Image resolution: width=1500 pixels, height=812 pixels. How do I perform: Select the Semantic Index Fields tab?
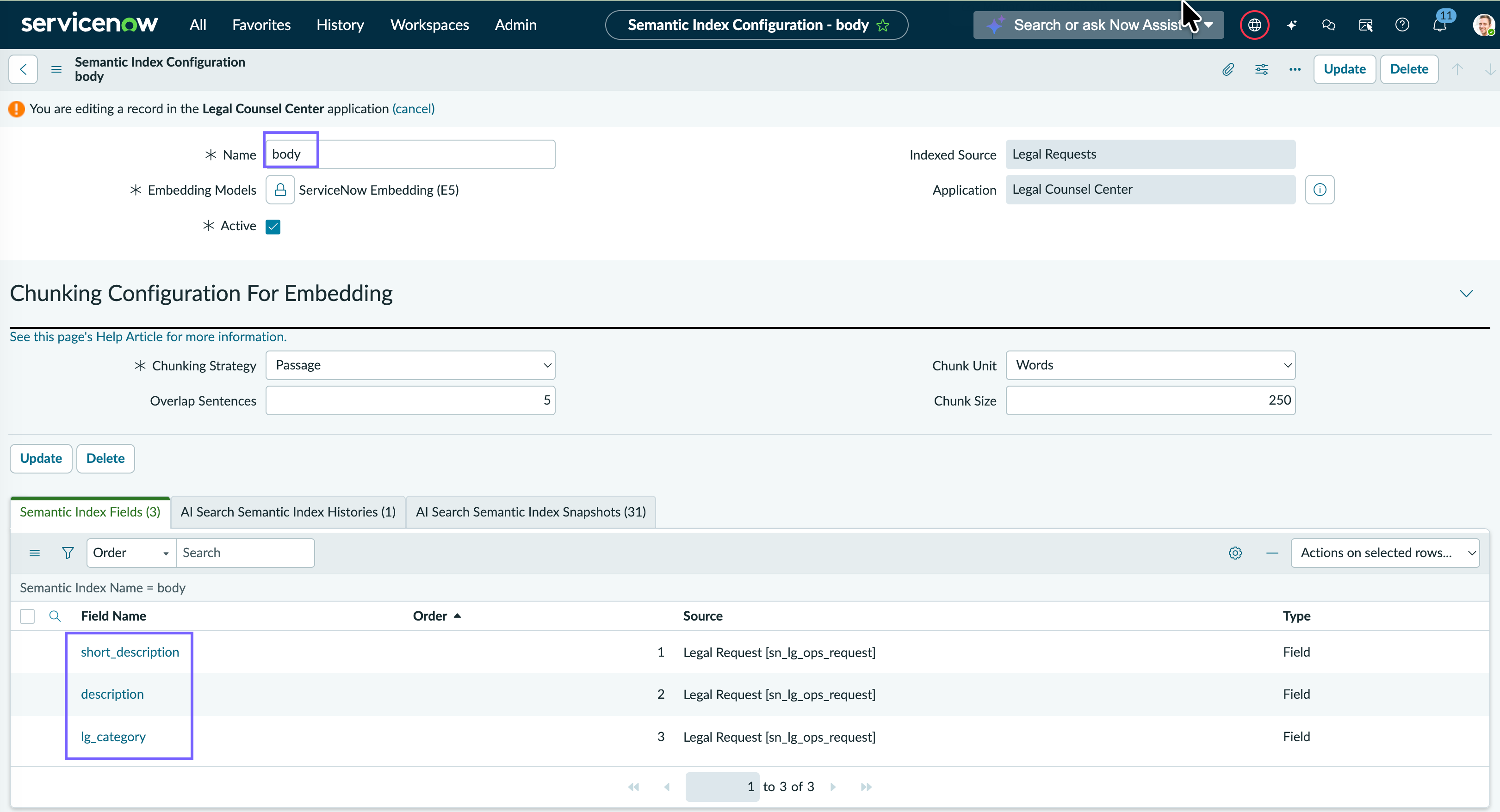click(x=90, y=512)
